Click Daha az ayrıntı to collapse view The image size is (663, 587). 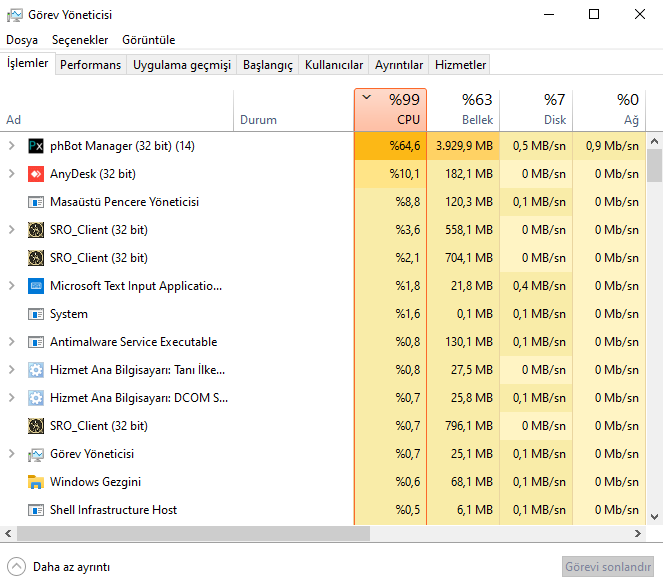(71, 567)
